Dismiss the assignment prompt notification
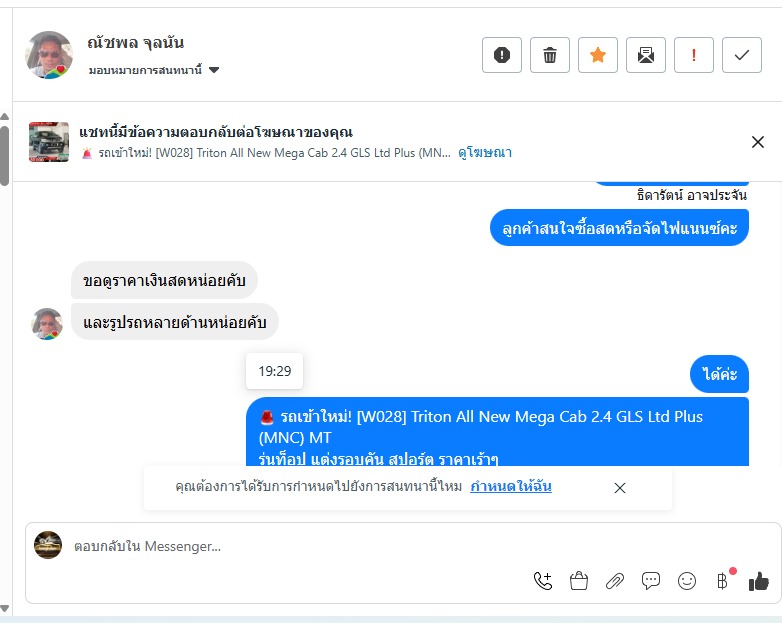 tap(619, 488)
